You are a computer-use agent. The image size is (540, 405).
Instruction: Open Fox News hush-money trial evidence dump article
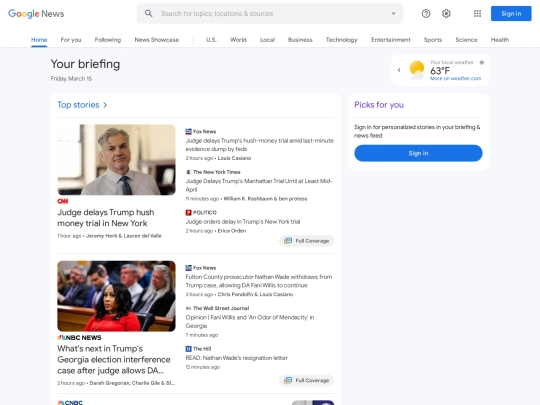click(260, 145)
